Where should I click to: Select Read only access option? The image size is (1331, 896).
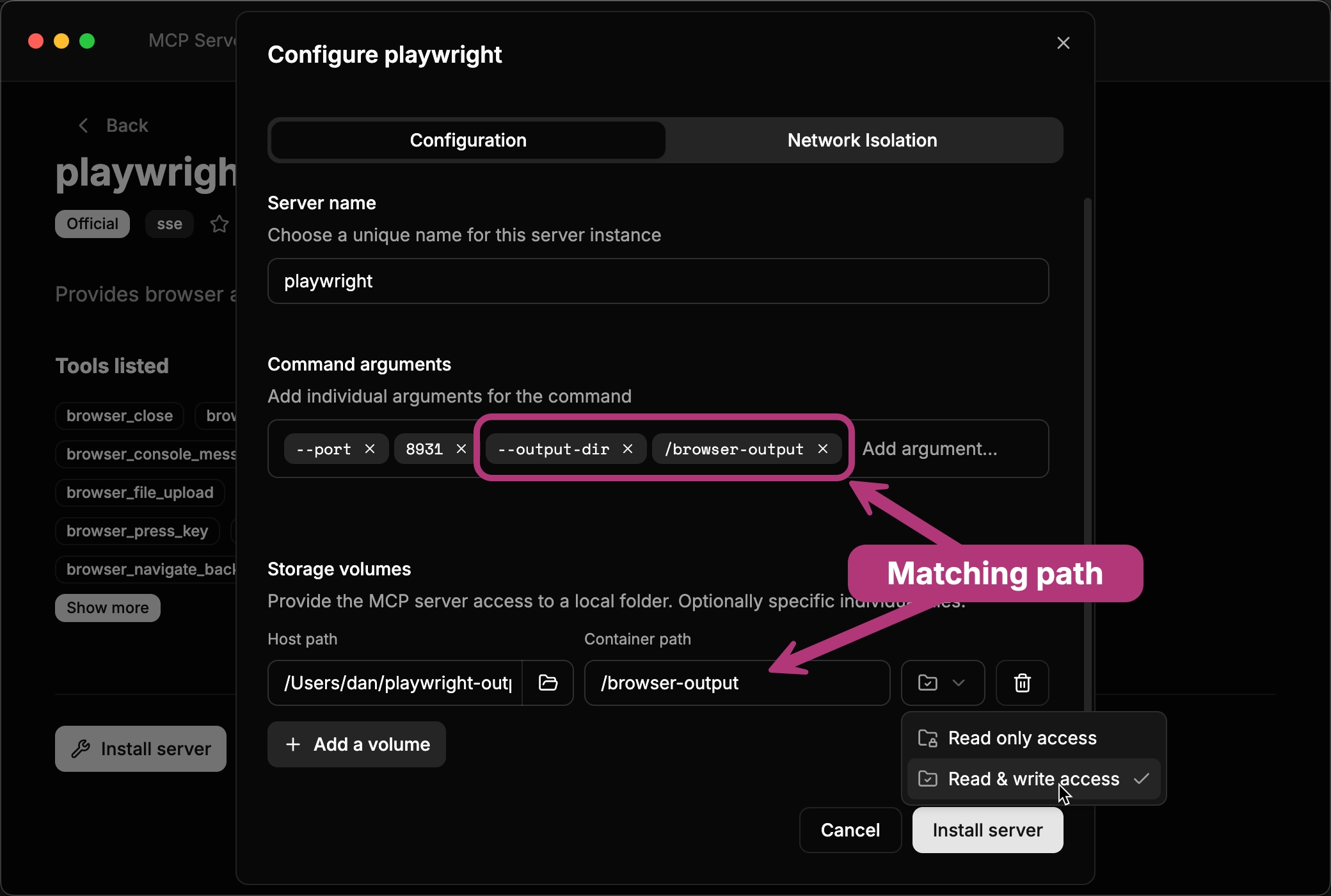pos(1021,737)
